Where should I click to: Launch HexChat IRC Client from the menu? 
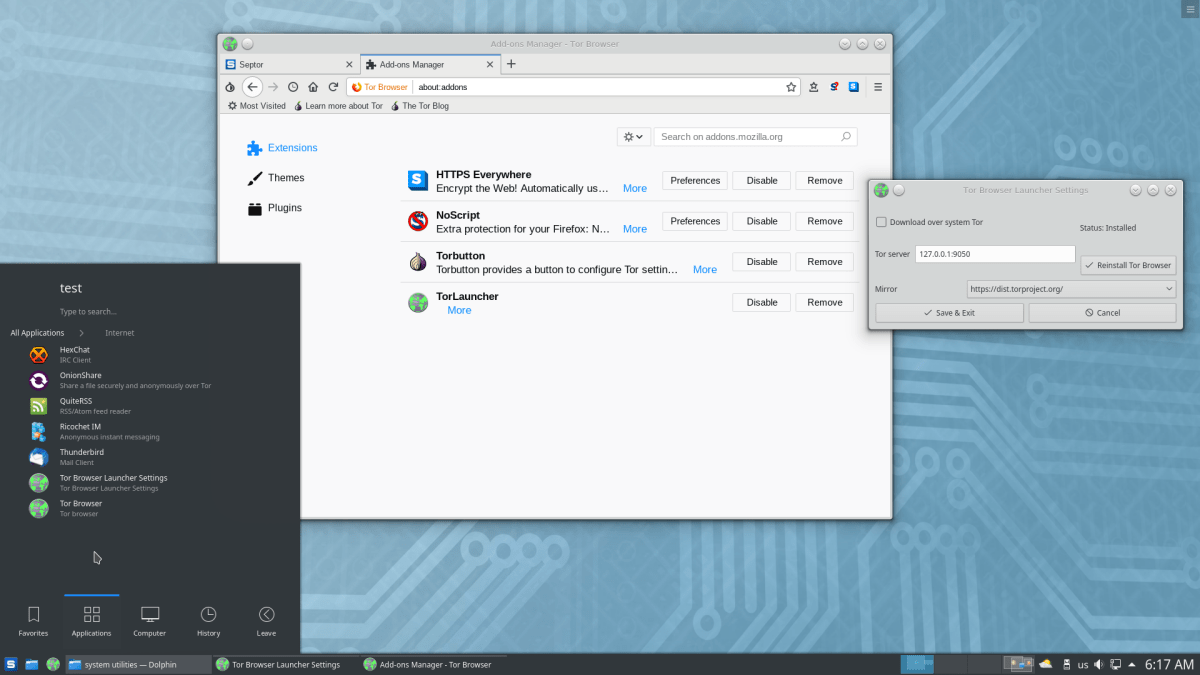point(75,354)
